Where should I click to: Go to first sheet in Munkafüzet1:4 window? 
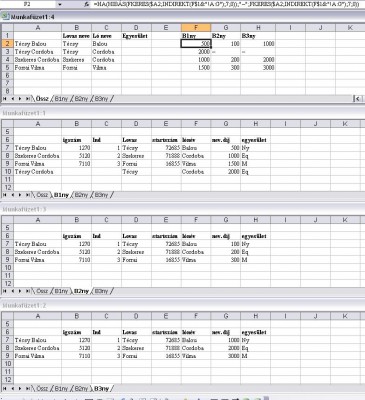coord(5,99)
